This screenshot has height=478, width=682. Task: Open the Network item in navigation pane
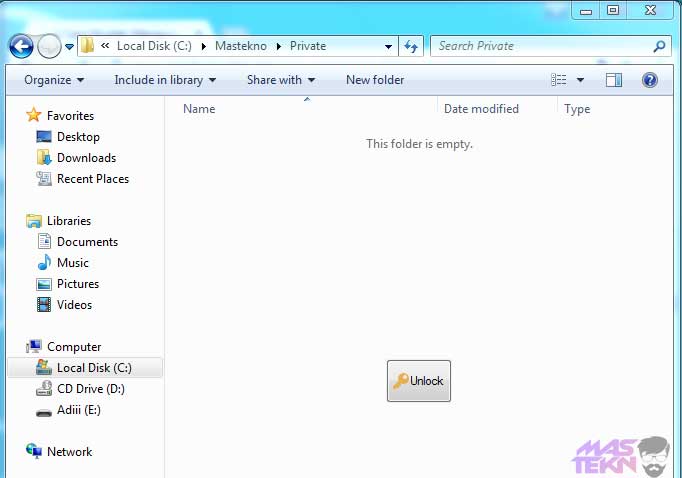tap(69, 452)
